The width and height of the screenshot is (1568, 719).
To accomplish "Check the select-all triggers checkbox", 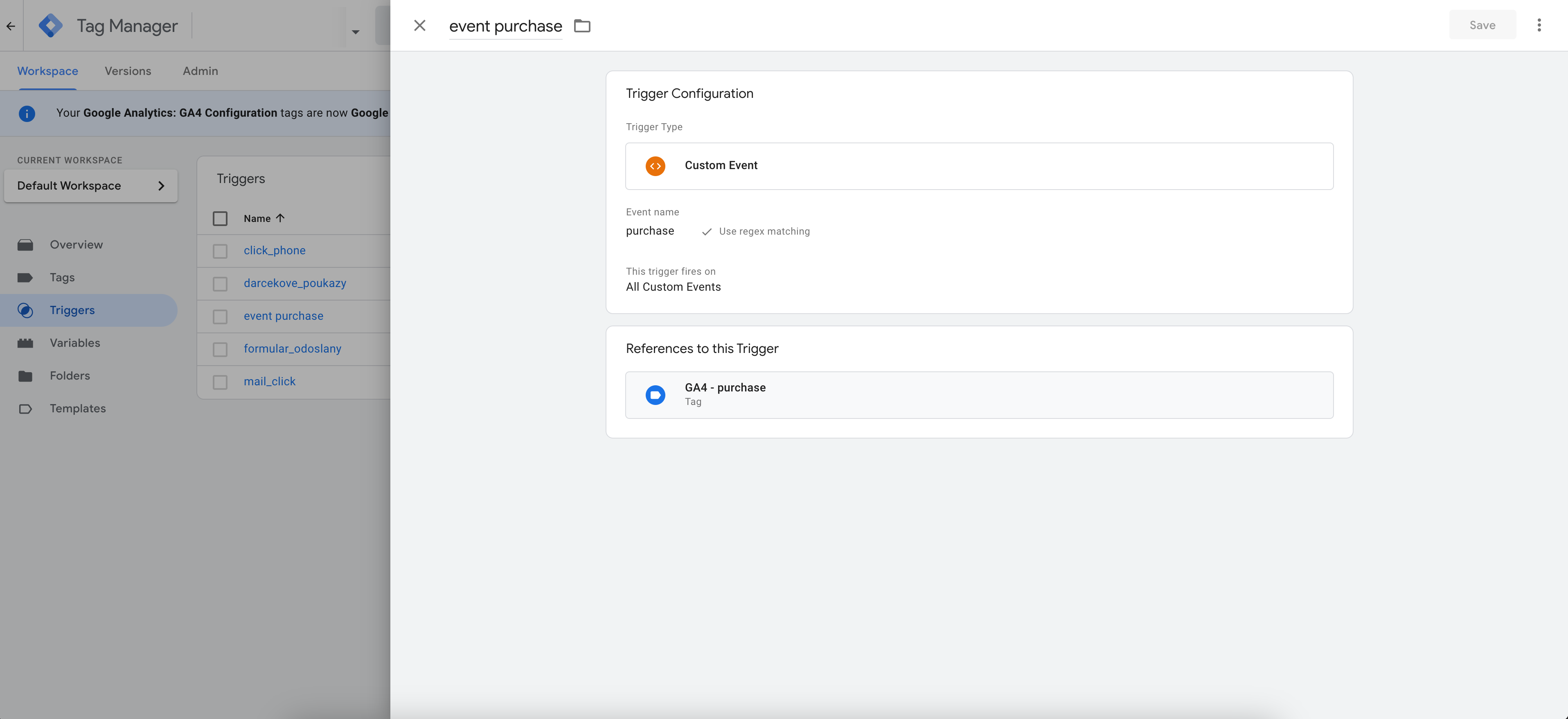I will pos(220,218).
